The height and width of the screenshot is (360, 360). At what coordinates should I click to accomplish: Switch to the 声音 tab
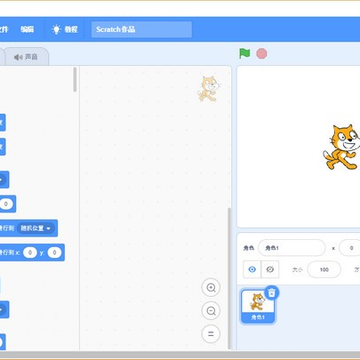coord(26,57)
